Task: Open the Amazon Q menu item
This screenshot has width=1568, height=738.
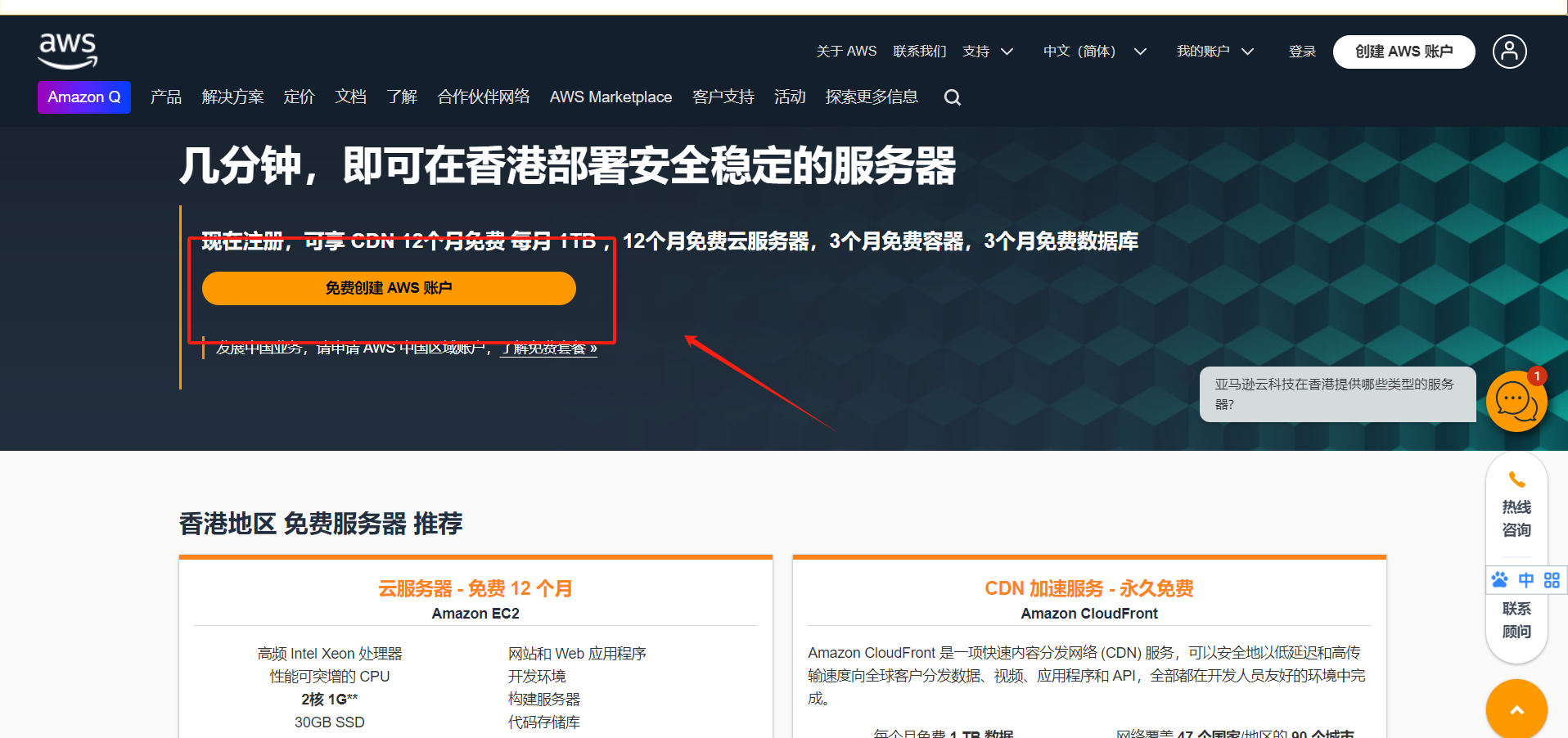Action: [x=84, y=97]
